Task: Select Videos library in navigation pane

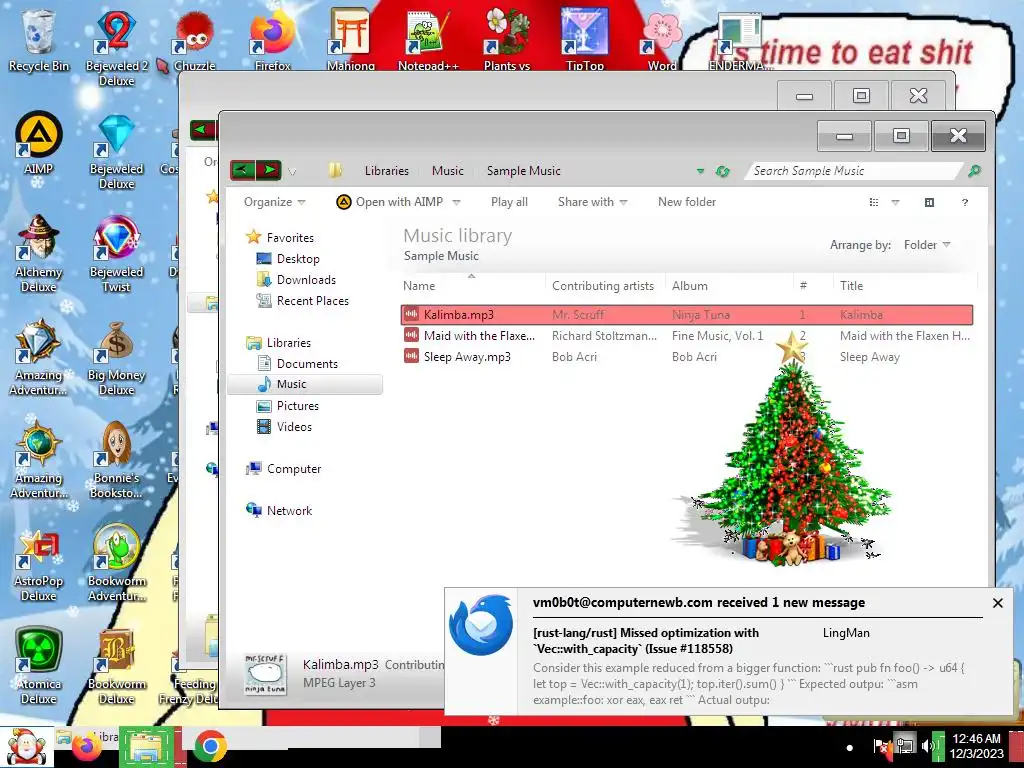Action: point(285,426)
